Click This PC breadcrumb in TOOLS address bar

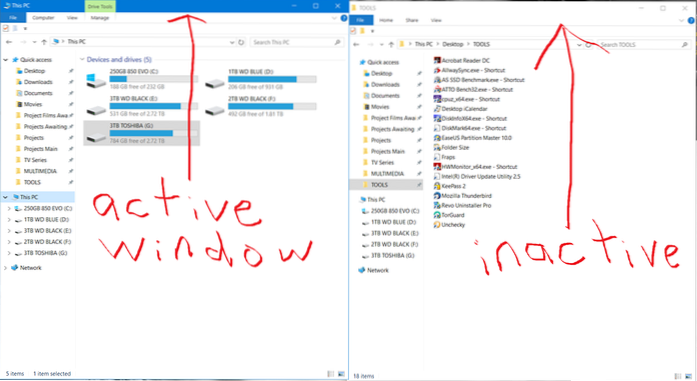423,44
